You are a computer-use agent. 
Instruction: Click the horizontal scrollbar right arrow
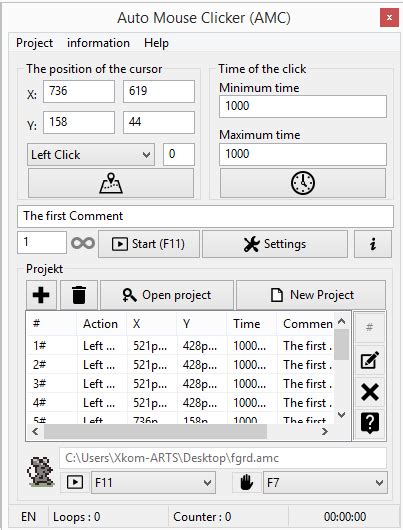tap(325, 431)
